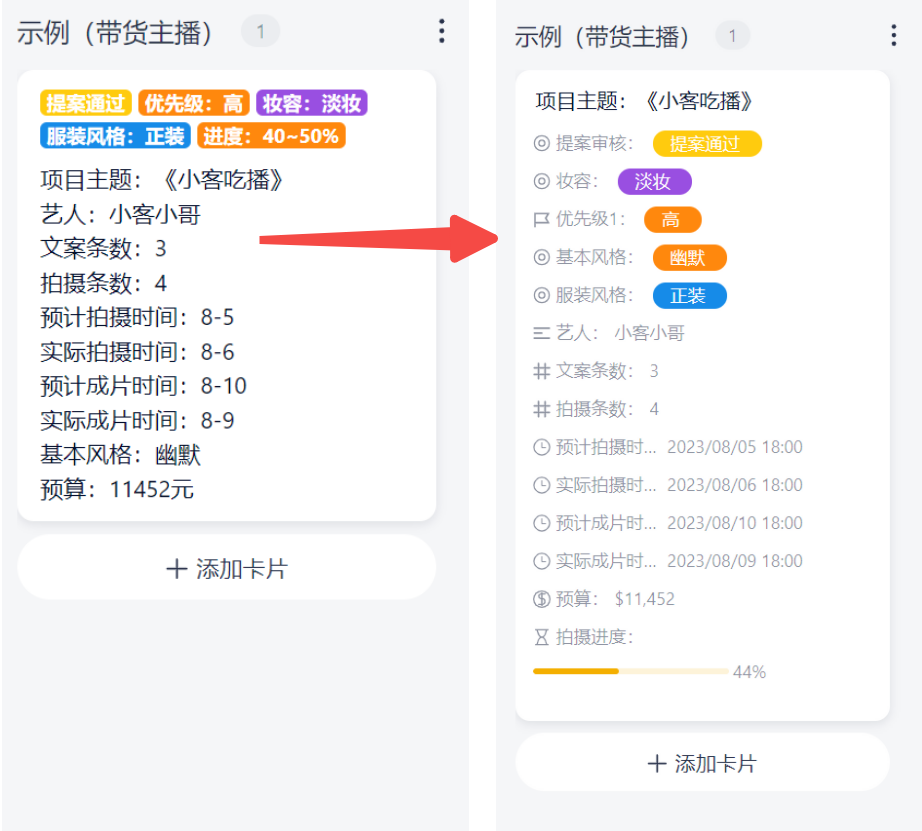Image resolution: width=922 pixels, height=831 pixels.
Task: Open the left column's three-dot menu
Action: point(441,32)
